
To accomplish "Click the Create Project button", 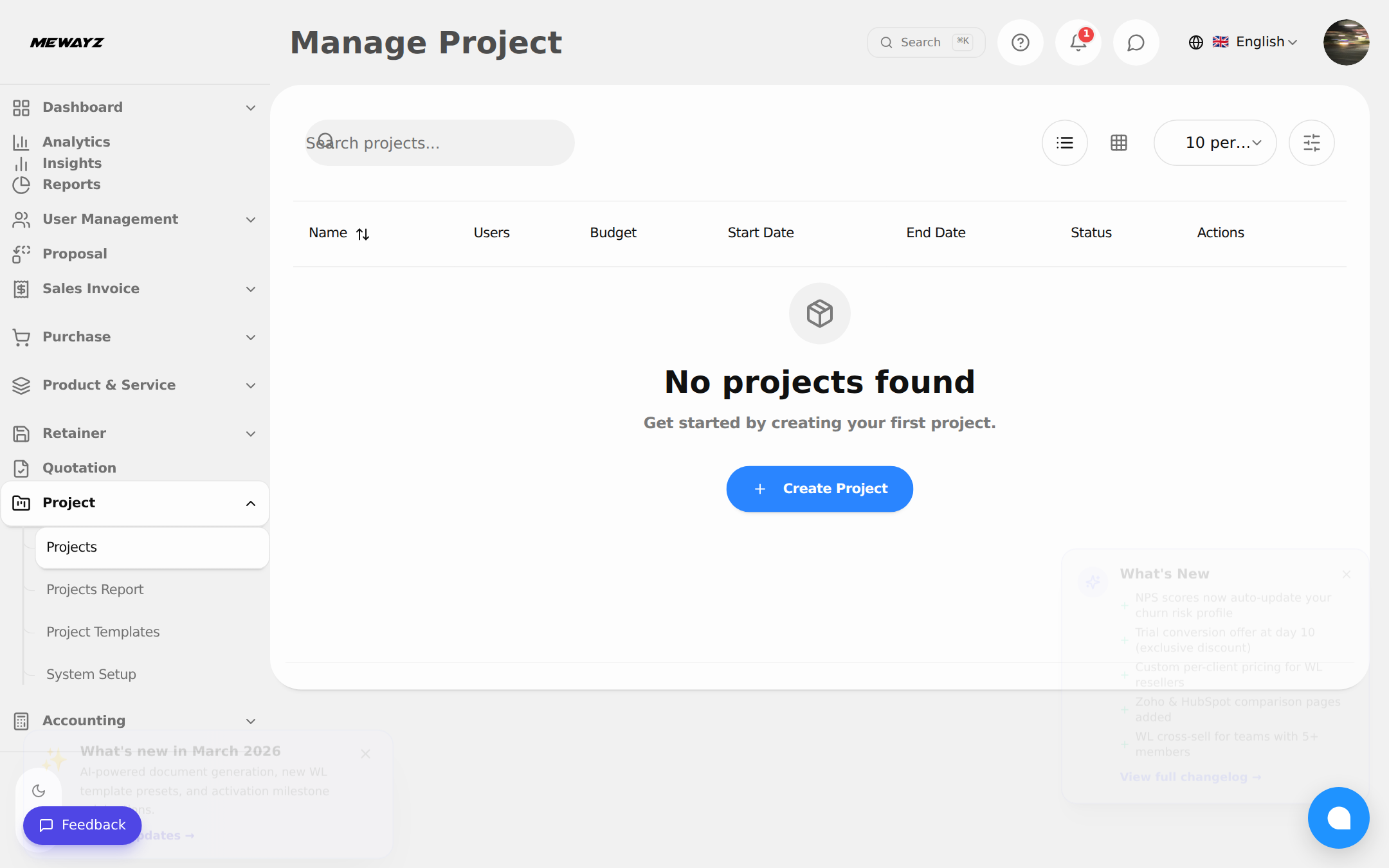I will (819, 489).
